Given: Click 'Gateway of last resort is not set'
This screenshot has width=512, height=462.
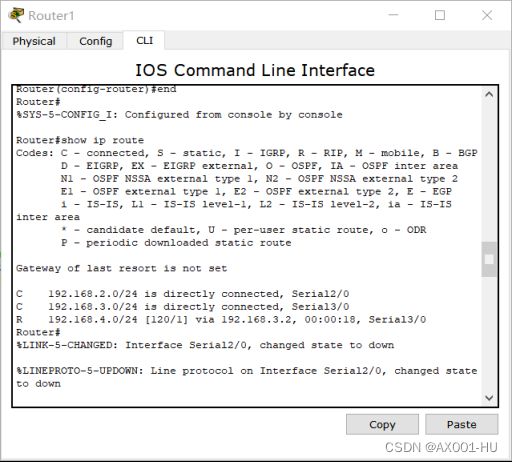Looking at the screenshot, I should click(121, 268).
